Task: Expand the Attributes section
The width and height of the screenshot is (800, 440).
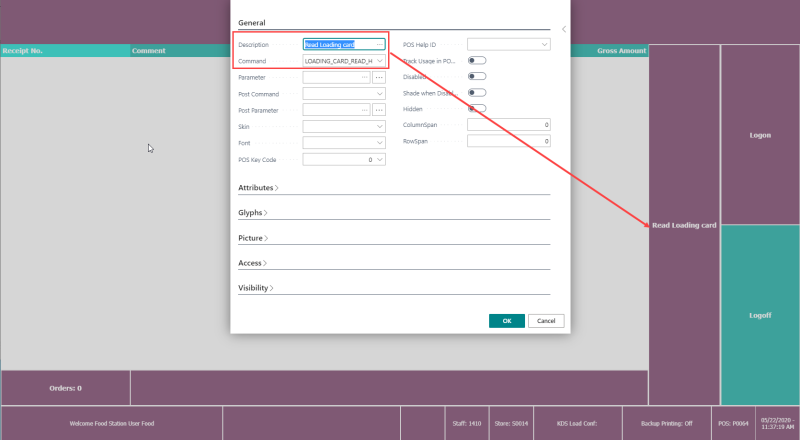Action: [258, 188]
